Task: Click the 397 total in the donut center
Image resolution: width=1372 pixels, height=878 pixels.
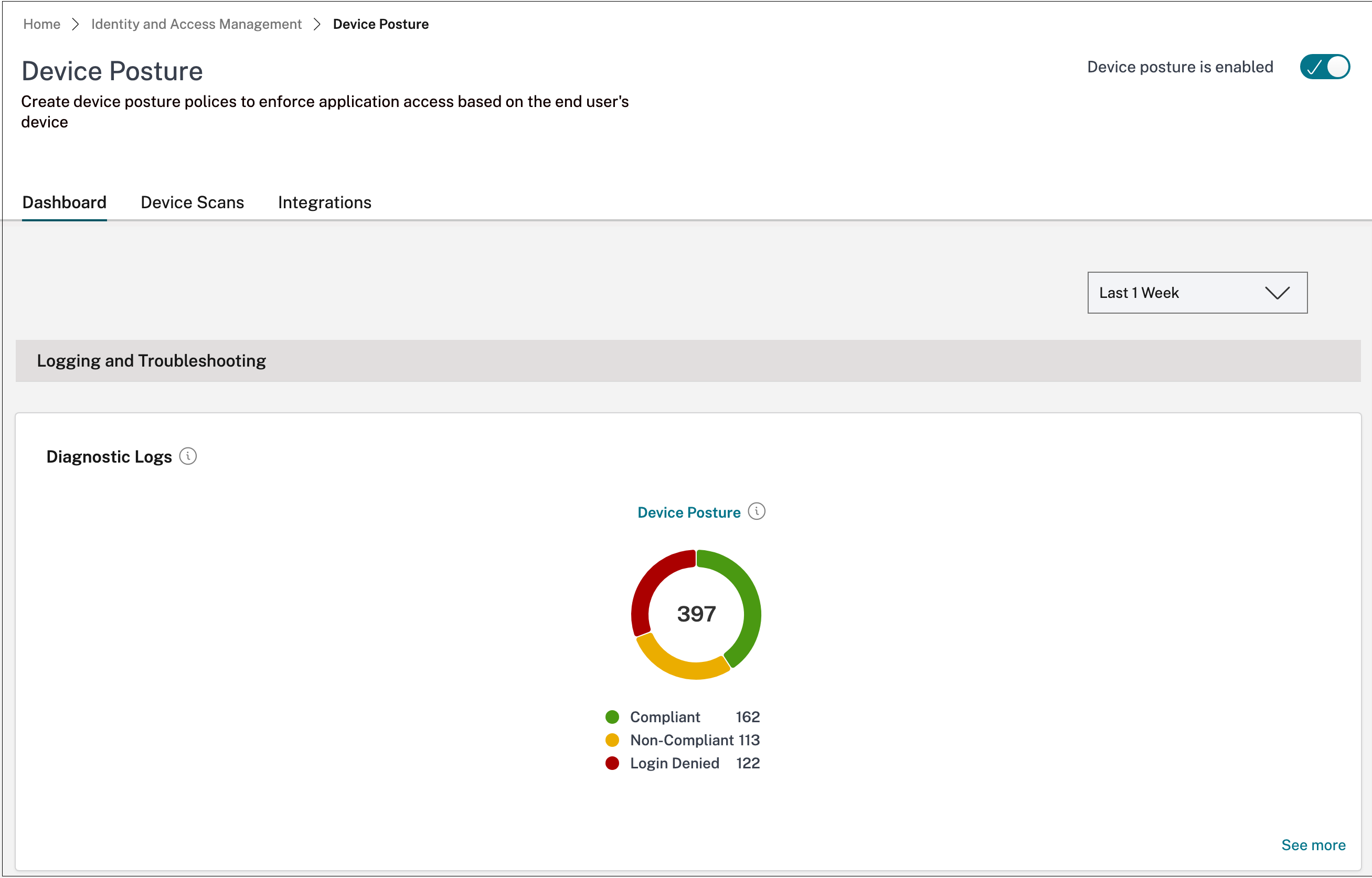Action: [696, 614]
